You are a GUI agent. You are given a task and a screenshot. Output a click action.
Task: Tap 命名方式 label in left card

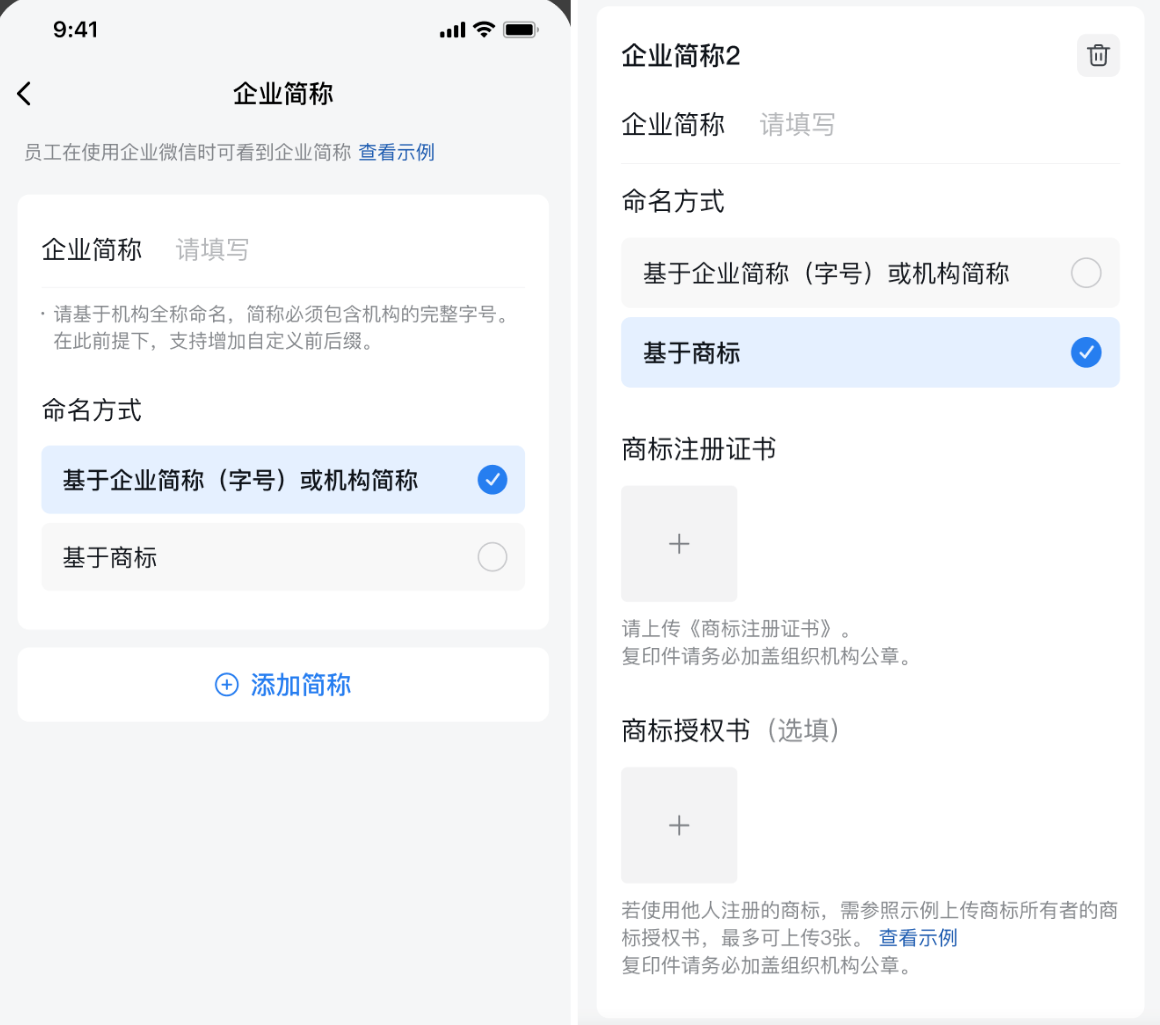click(92, 410)
